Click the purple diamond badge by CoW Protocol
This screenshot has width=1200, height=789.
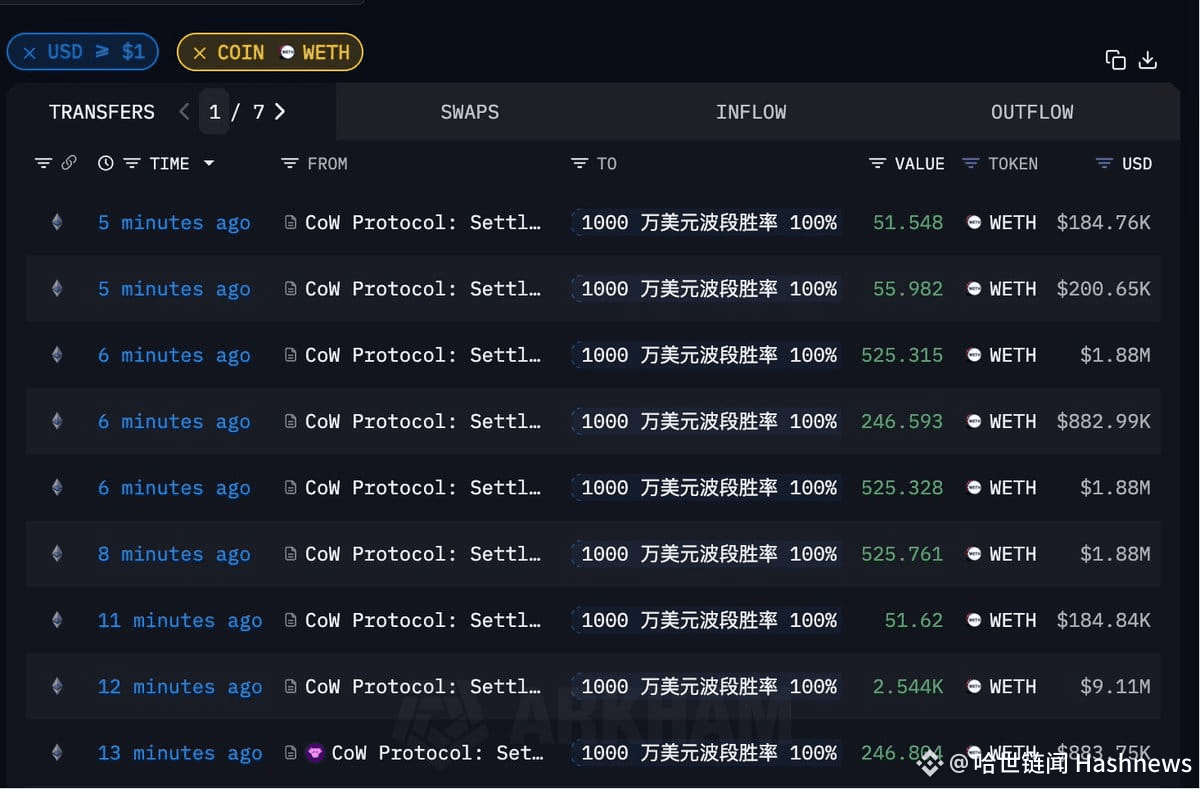315,752
